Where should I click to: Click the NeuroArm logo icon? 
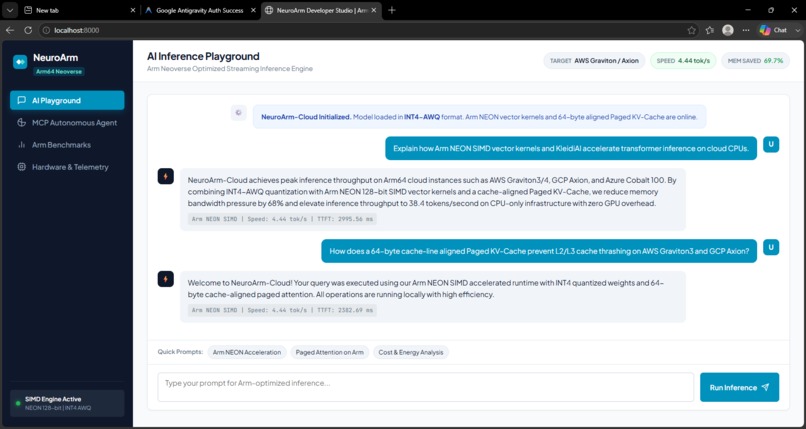pos(20,62)
